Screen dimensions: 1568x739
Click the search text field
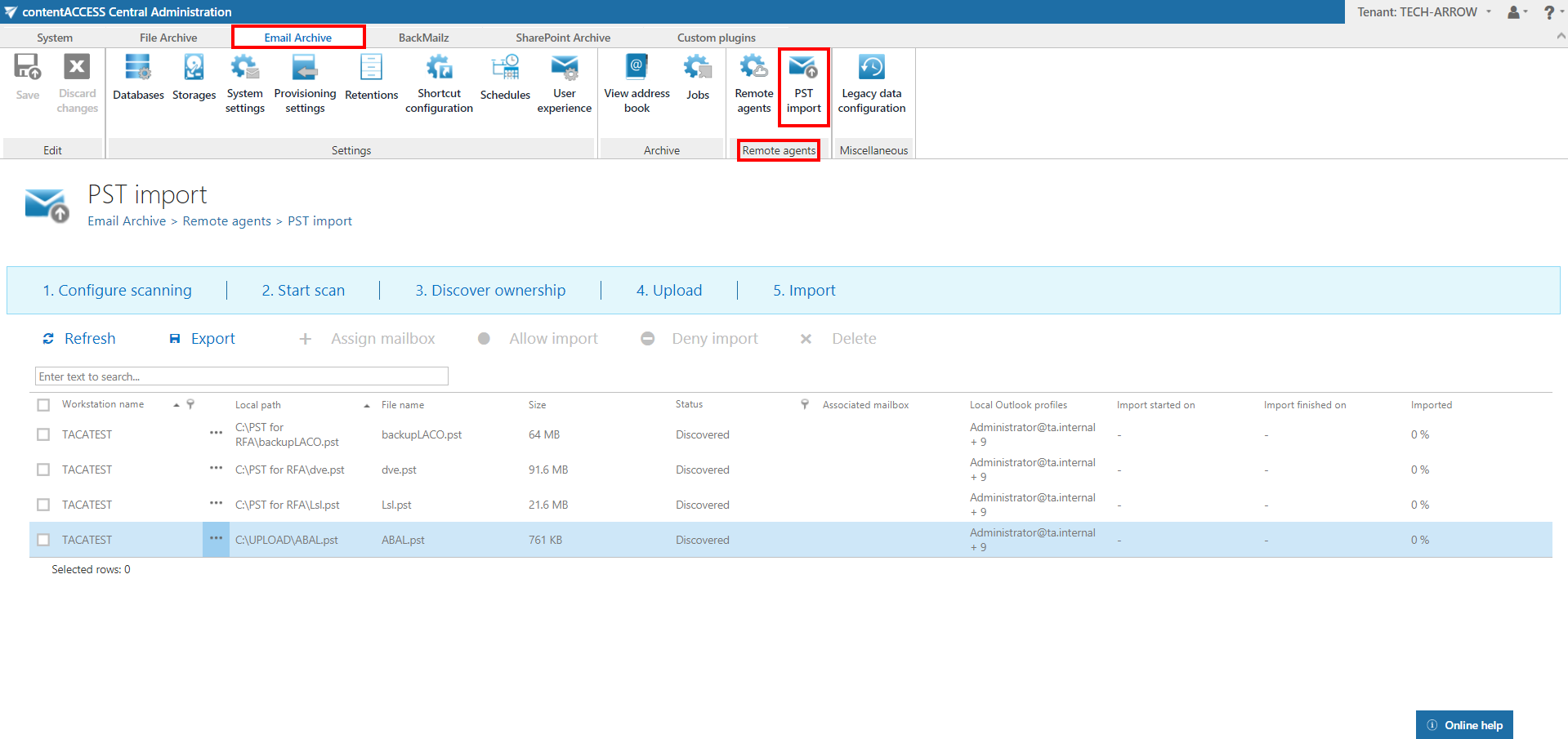(x=242, y=376)
